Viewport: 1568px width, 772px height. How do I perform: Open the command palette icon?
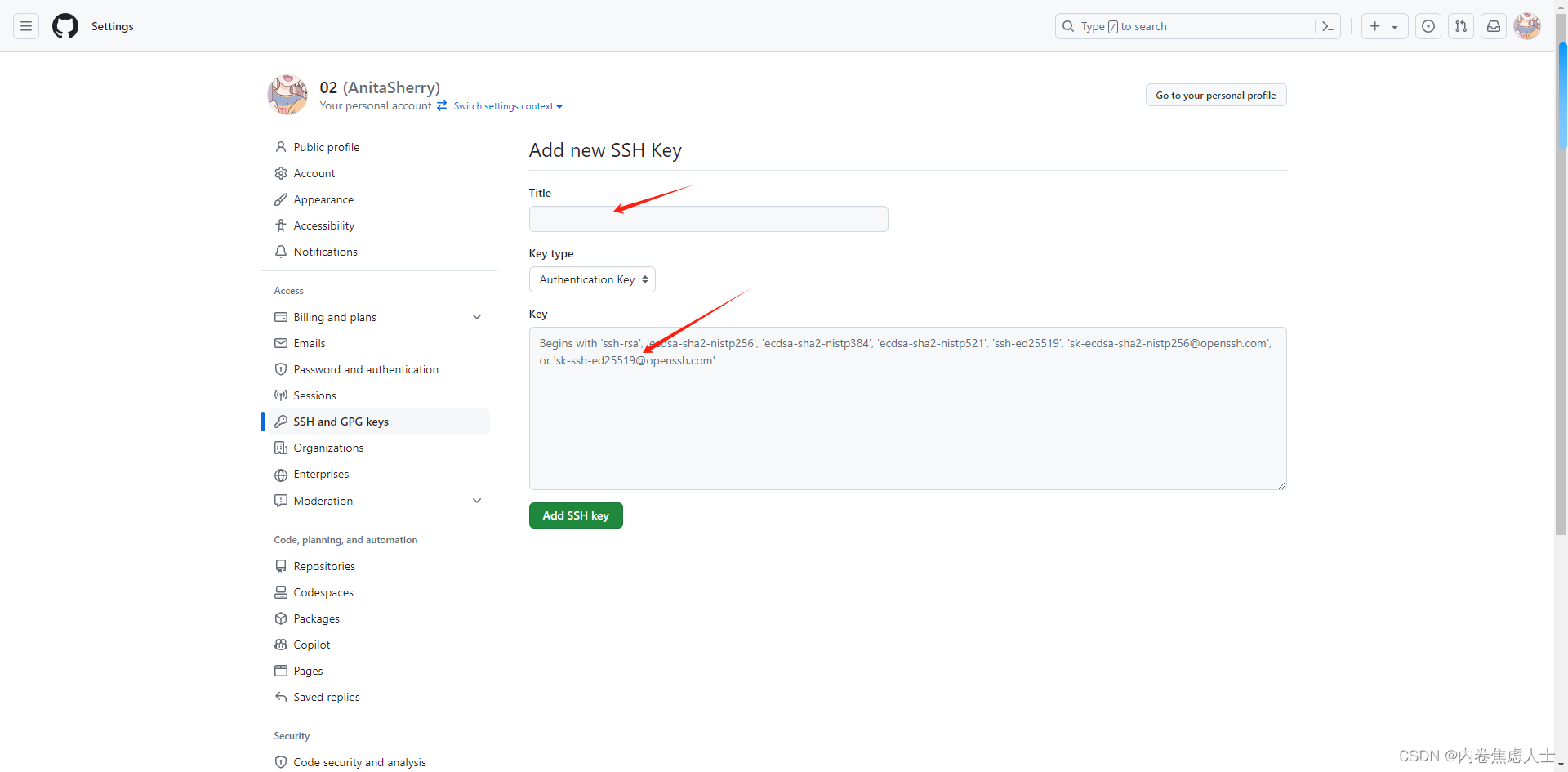coord(1328,26)
